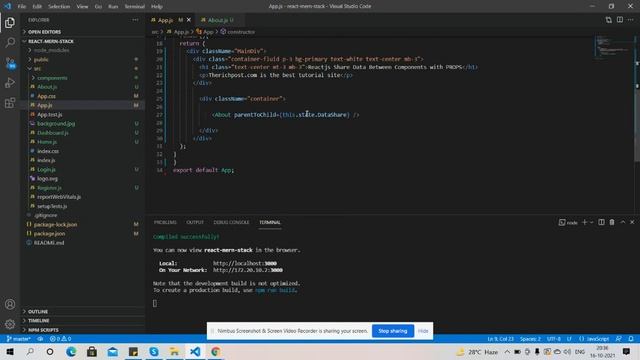
Task: Open the Source Control view
Action: tap(10, 63)
